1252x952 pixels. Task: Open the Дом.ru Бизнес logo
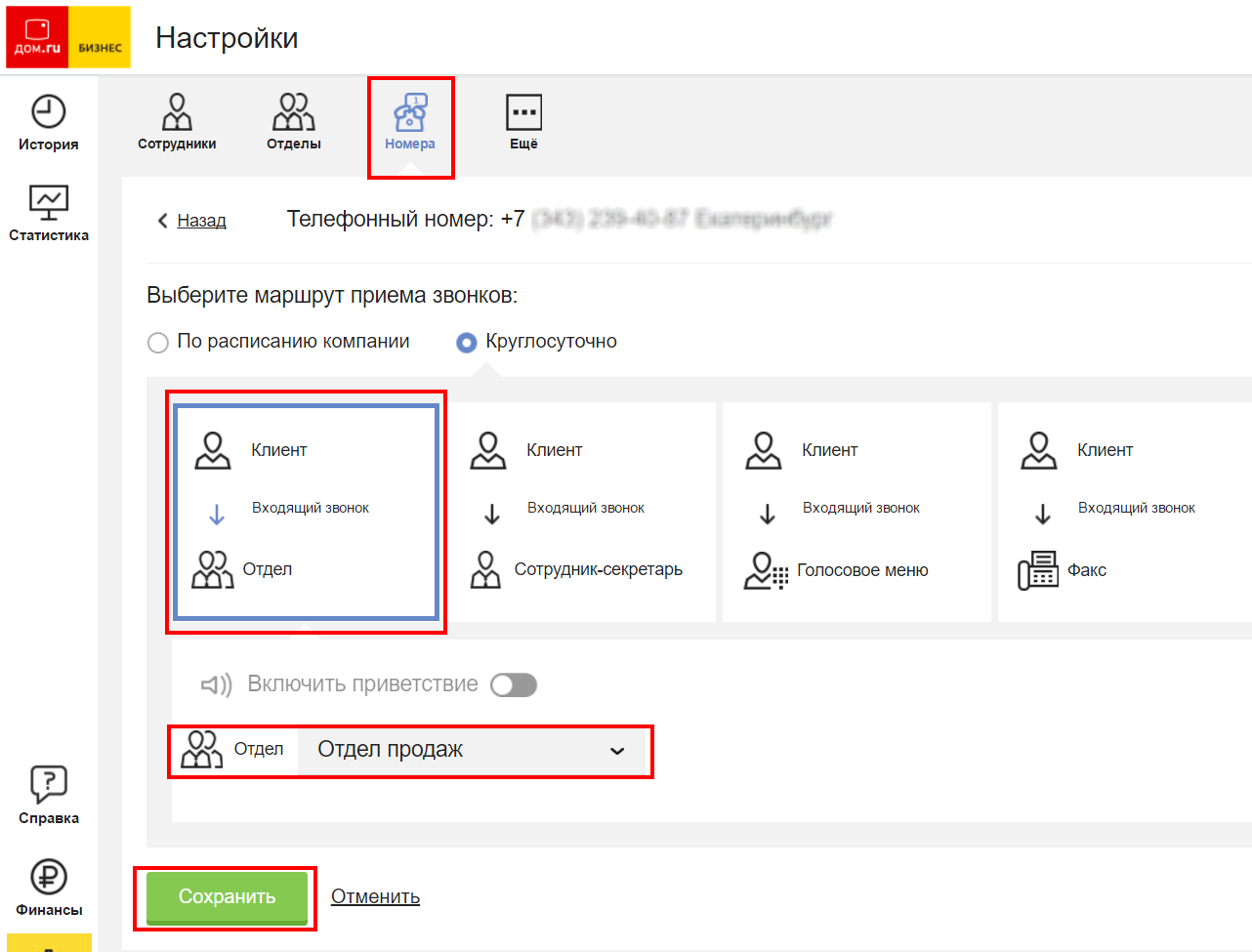(x=68, y=37)
